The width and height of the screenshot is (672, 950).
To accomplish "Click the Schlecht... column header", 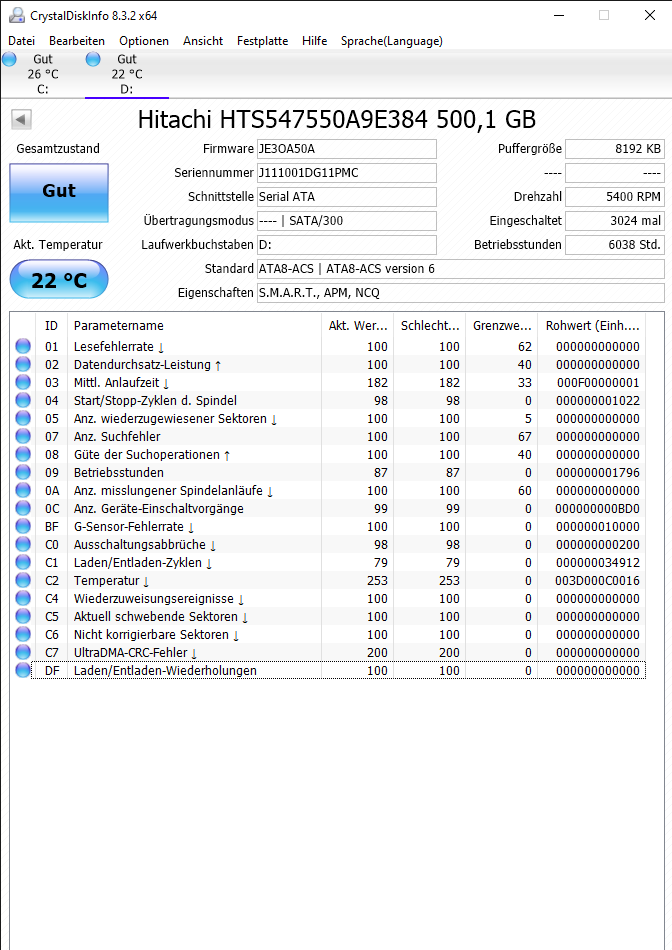I will point(430,325).
